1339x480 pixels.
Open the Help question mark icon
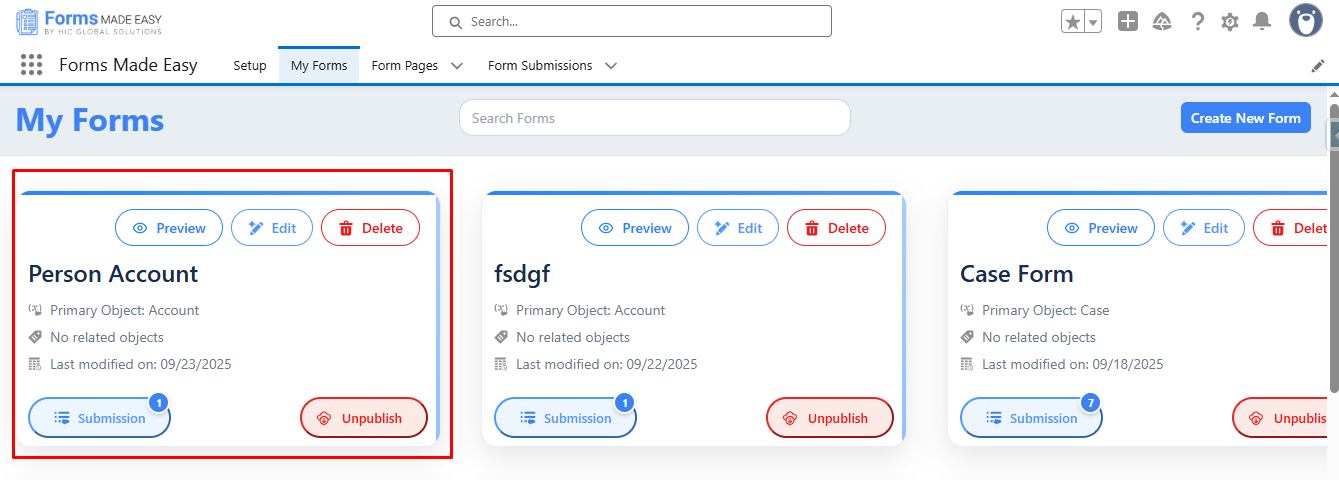point(1197,21)
